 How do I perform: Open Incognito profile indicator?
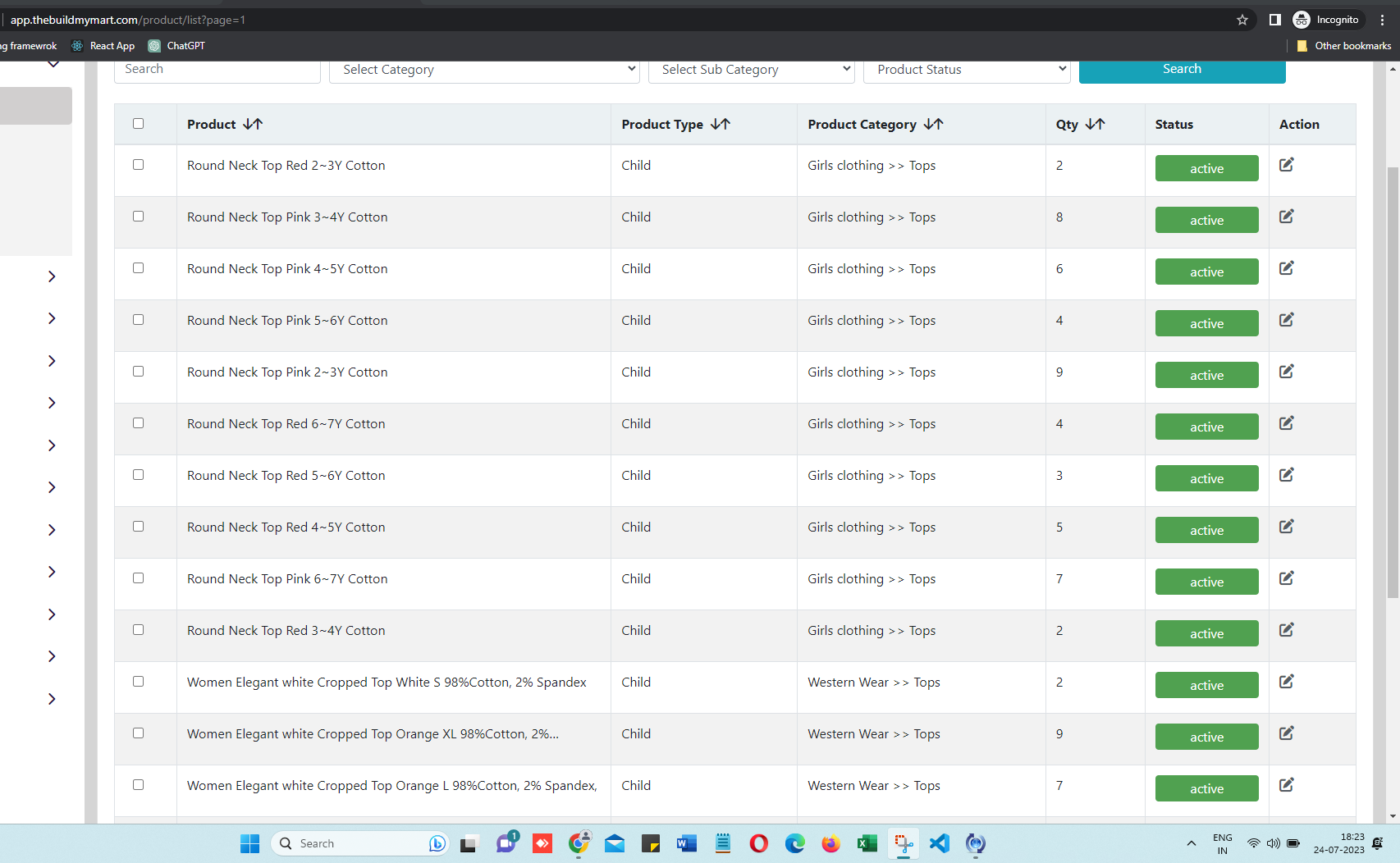tap(1326, 20)
